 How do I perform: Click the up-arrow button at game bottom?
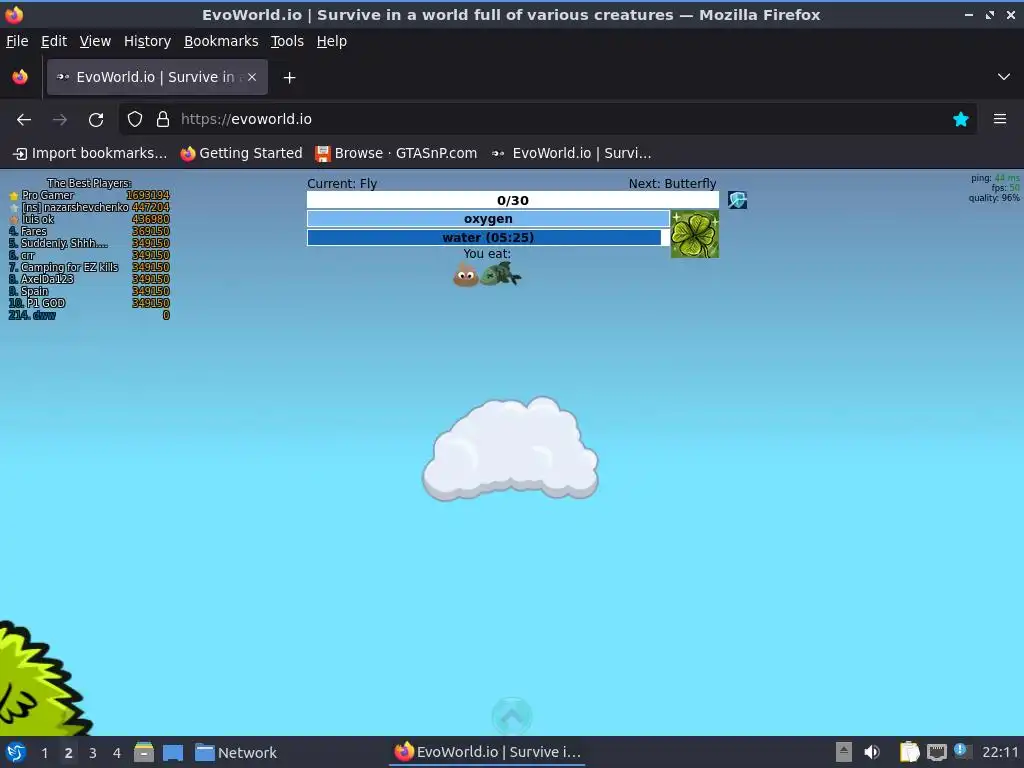coord(512,716)
